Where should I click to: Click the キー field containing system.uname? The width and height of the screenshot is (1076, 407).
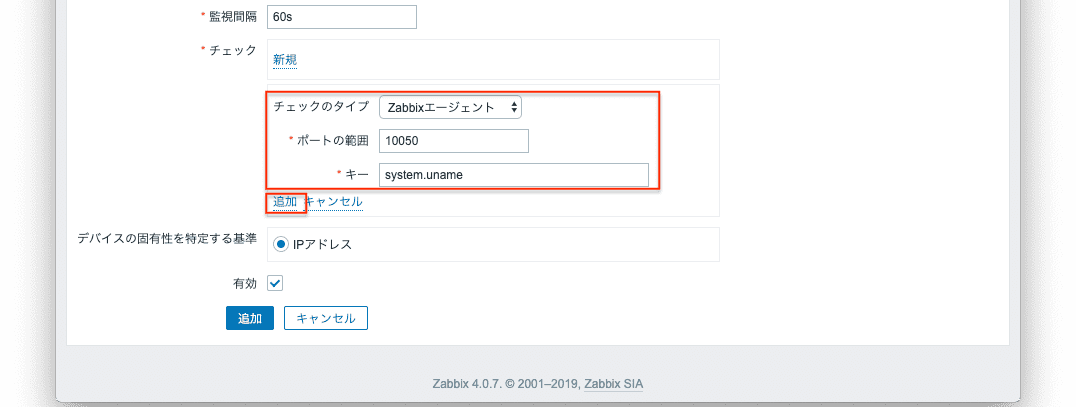(x=514, y=175)
